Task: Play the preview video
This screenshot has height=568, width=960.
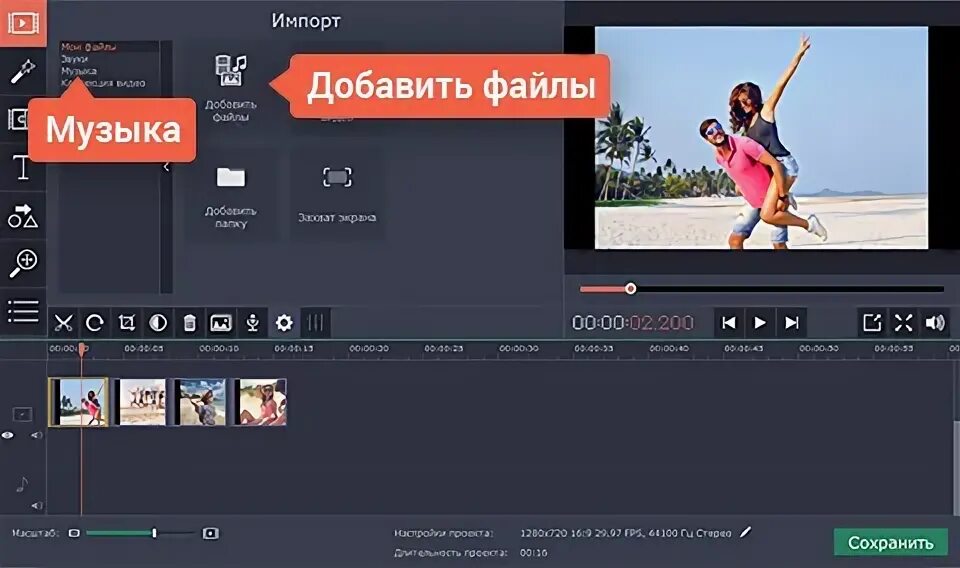Action: [x=760, y=323]
